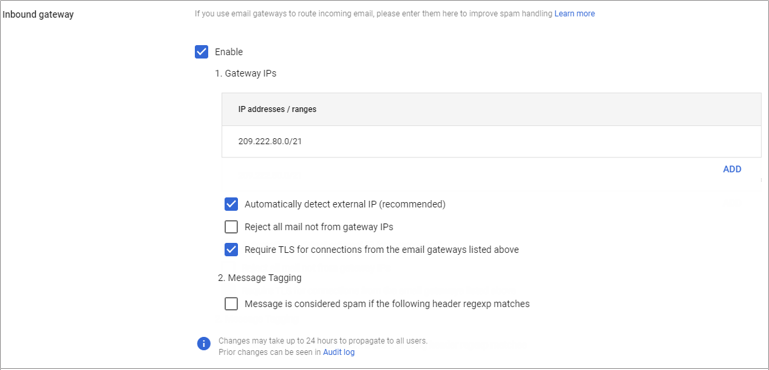Image resolution: width=769 pixels, height=370 pixels.
Task: Click the blue info circle icon
Action: [204, 344]
